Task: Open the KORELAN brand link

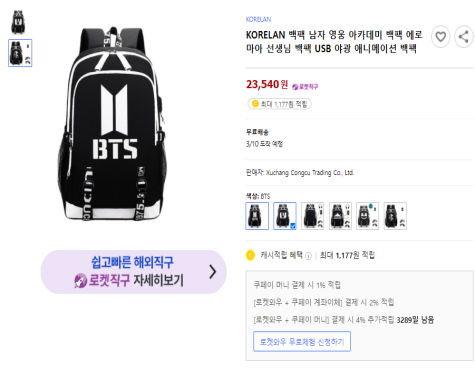Action: click(258, 19)
